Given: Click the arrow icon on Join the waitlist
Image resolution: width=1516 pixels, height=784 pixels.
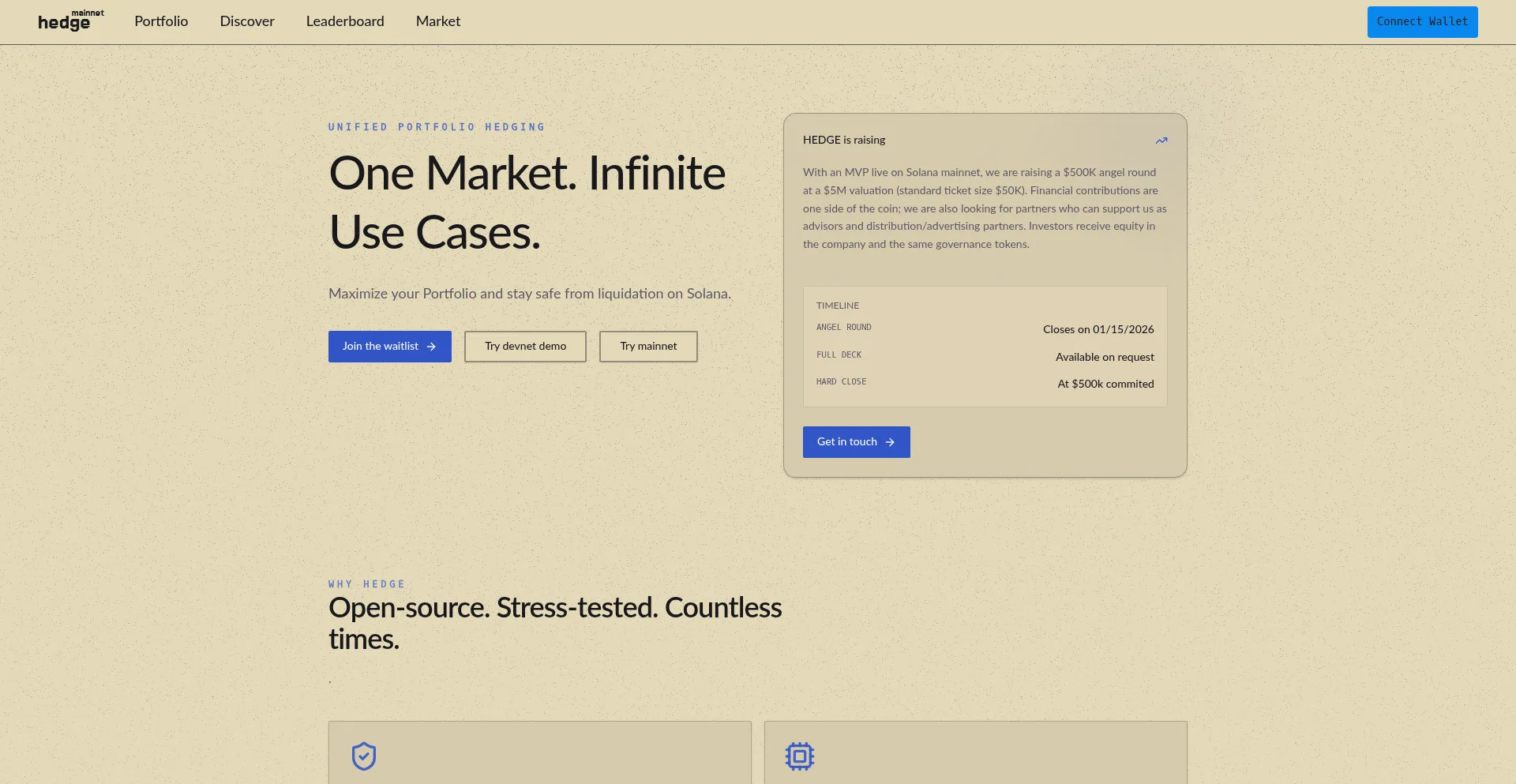Looking at the screenshot, I should click(431, 347).
